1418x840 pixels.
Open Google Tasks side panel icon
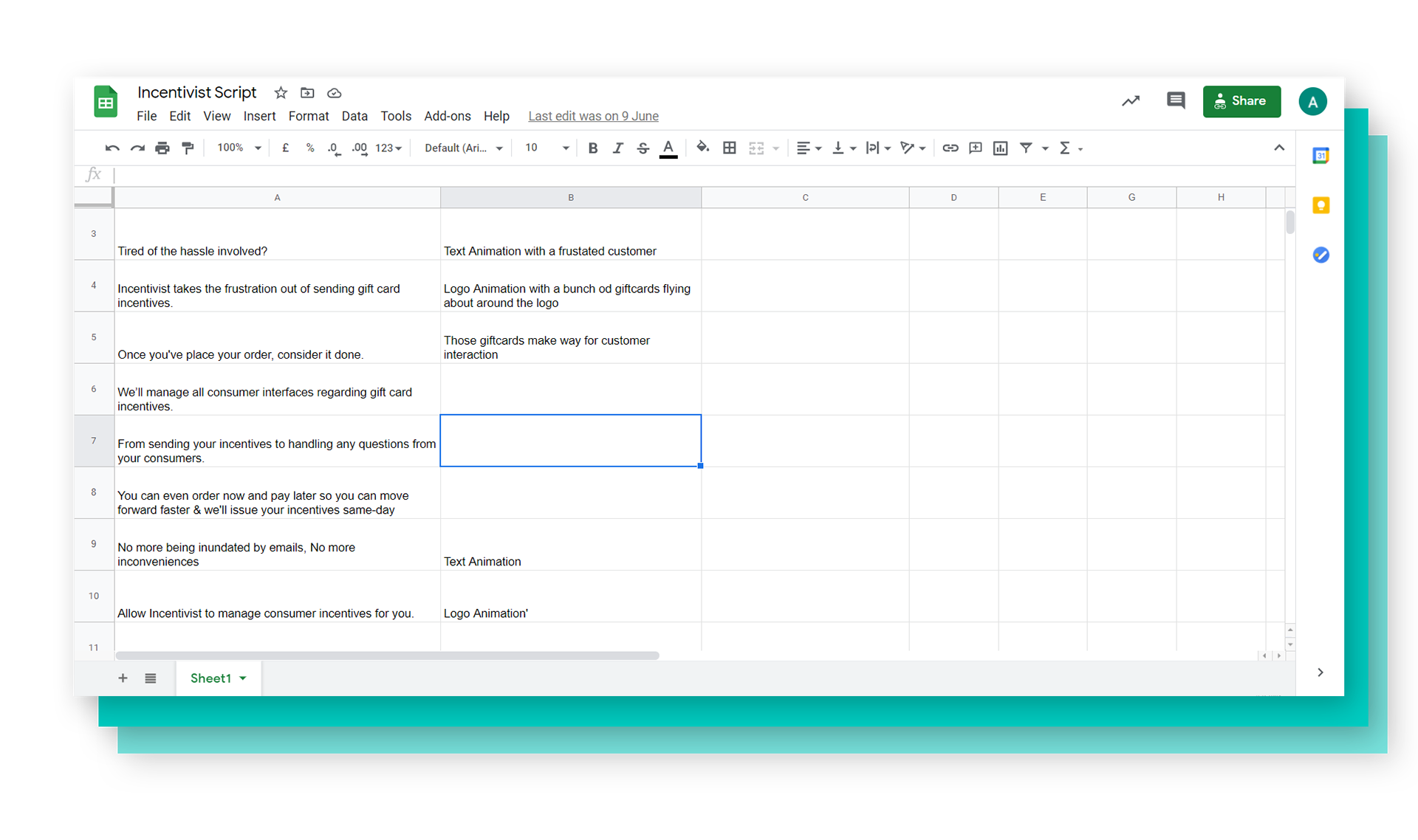point(1321,255)
